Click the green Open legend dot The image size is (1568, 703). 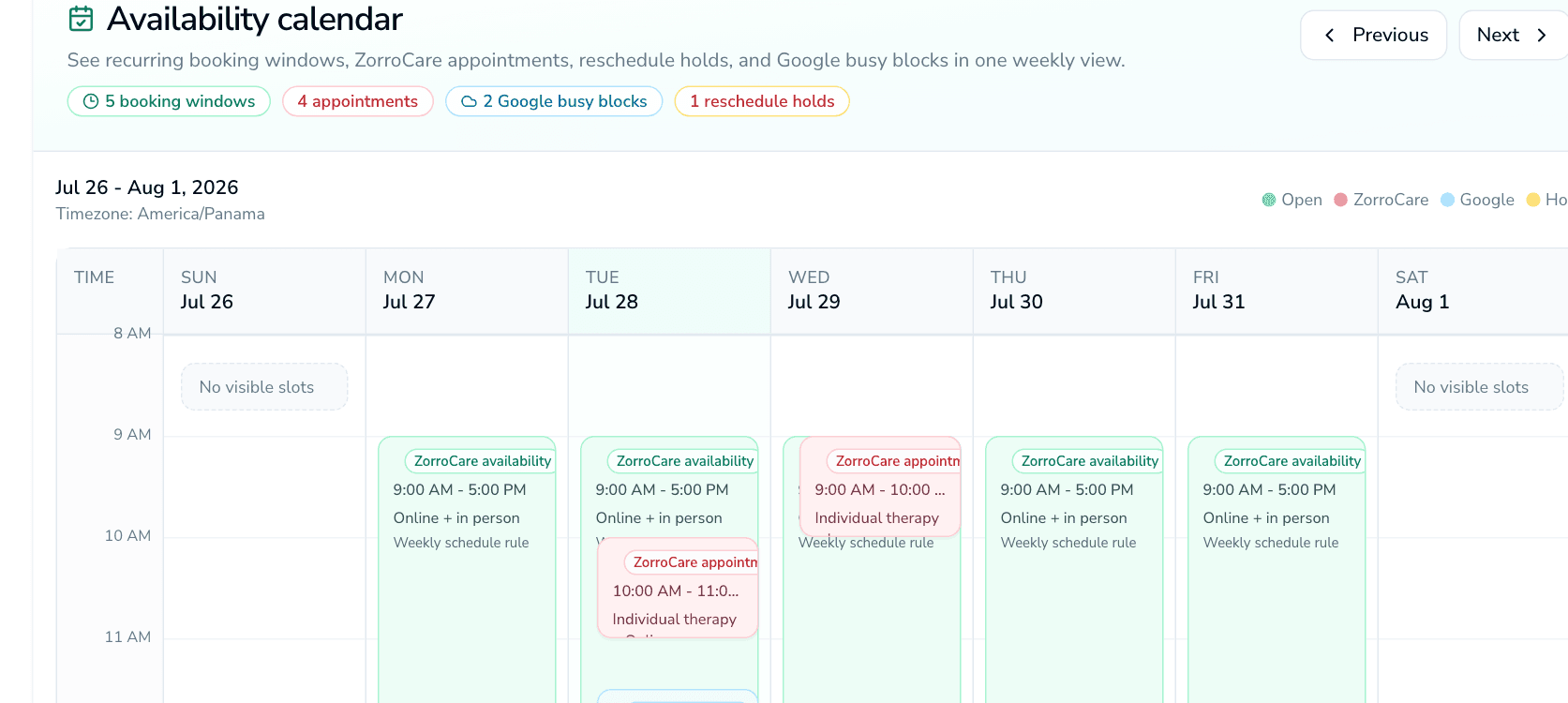[1269, 200]
